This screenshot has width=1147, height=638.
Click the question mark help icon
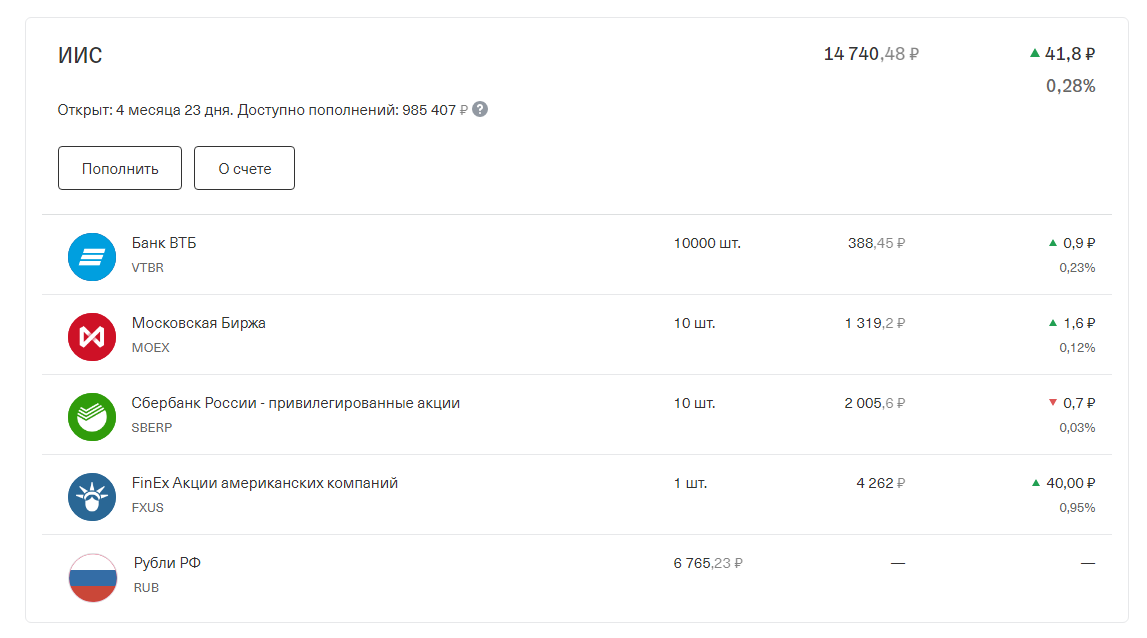(x=480, y=109)
